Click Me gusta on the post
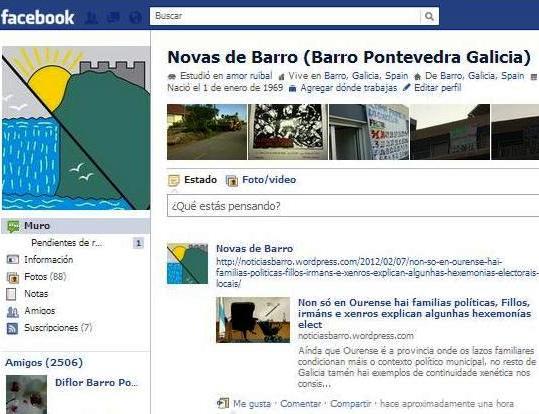 pyautogui.click(x=252, y=404)
